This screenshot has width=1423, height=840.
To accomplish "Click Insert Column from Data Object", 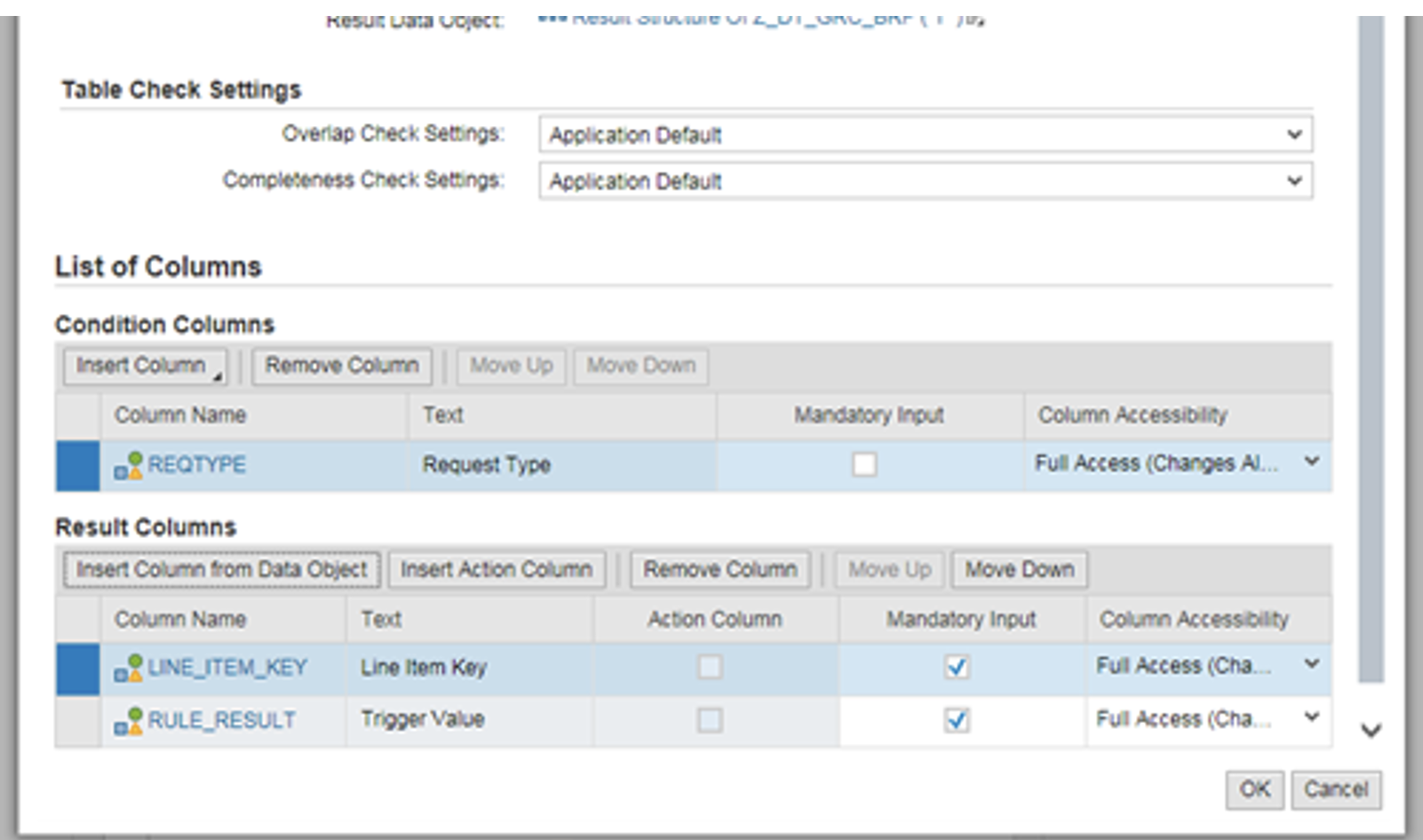I will 221,570.
